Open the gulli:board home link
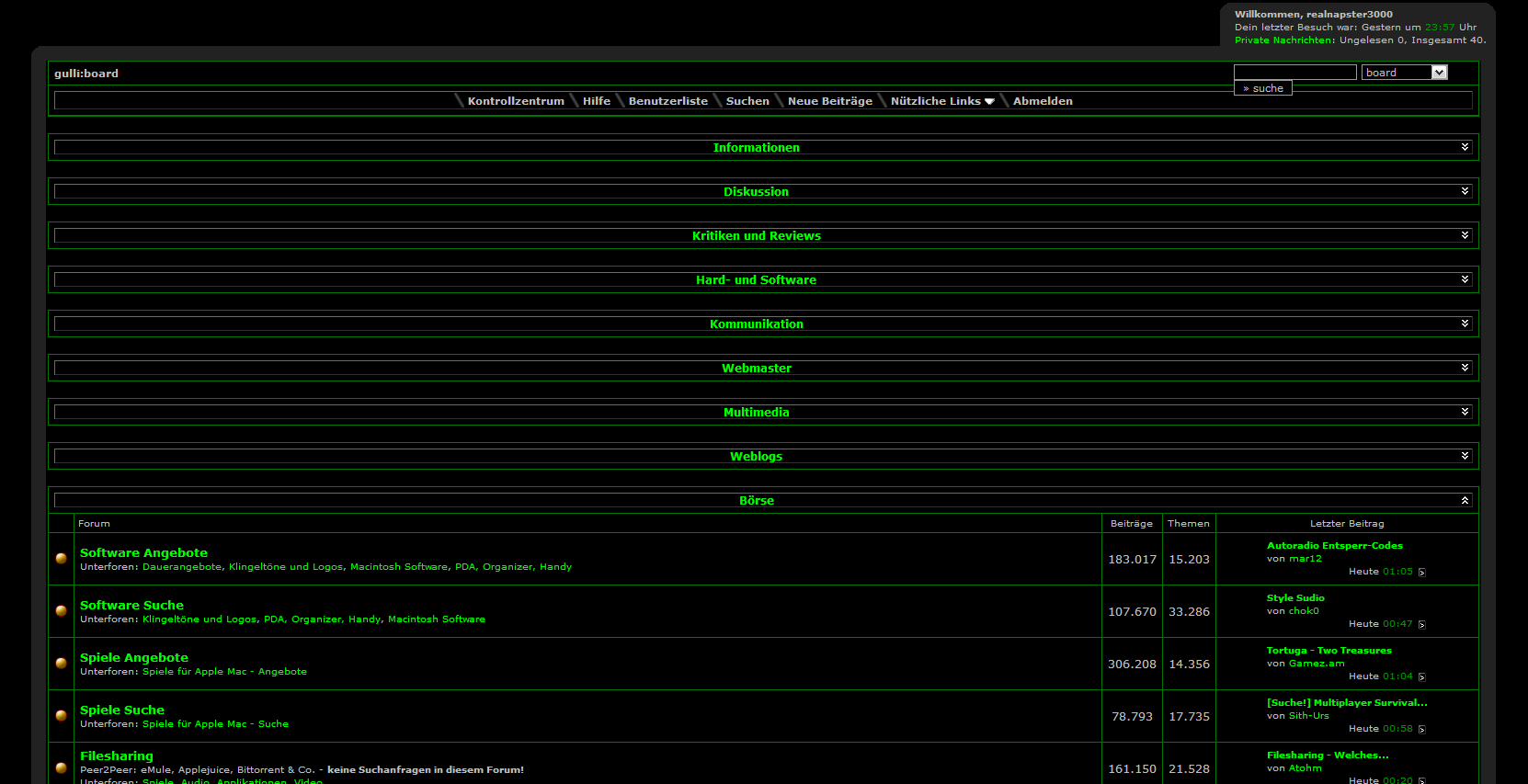This screenshot has height=784, width=1528. [86, 74]
